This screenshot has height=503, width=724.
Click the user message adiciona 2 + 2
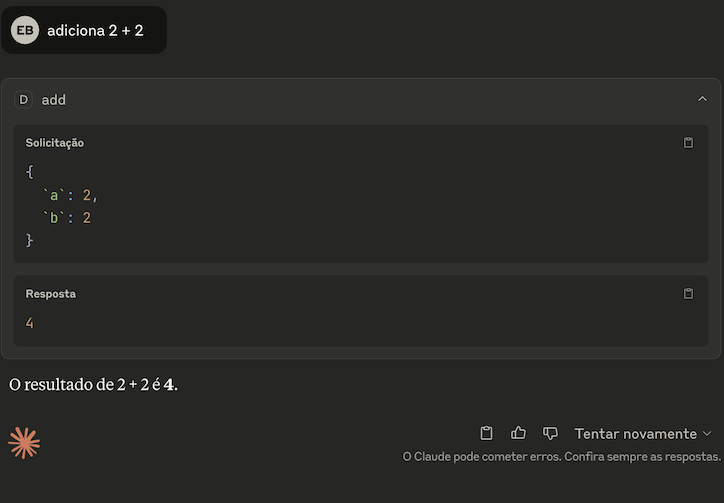click(95, 30)
